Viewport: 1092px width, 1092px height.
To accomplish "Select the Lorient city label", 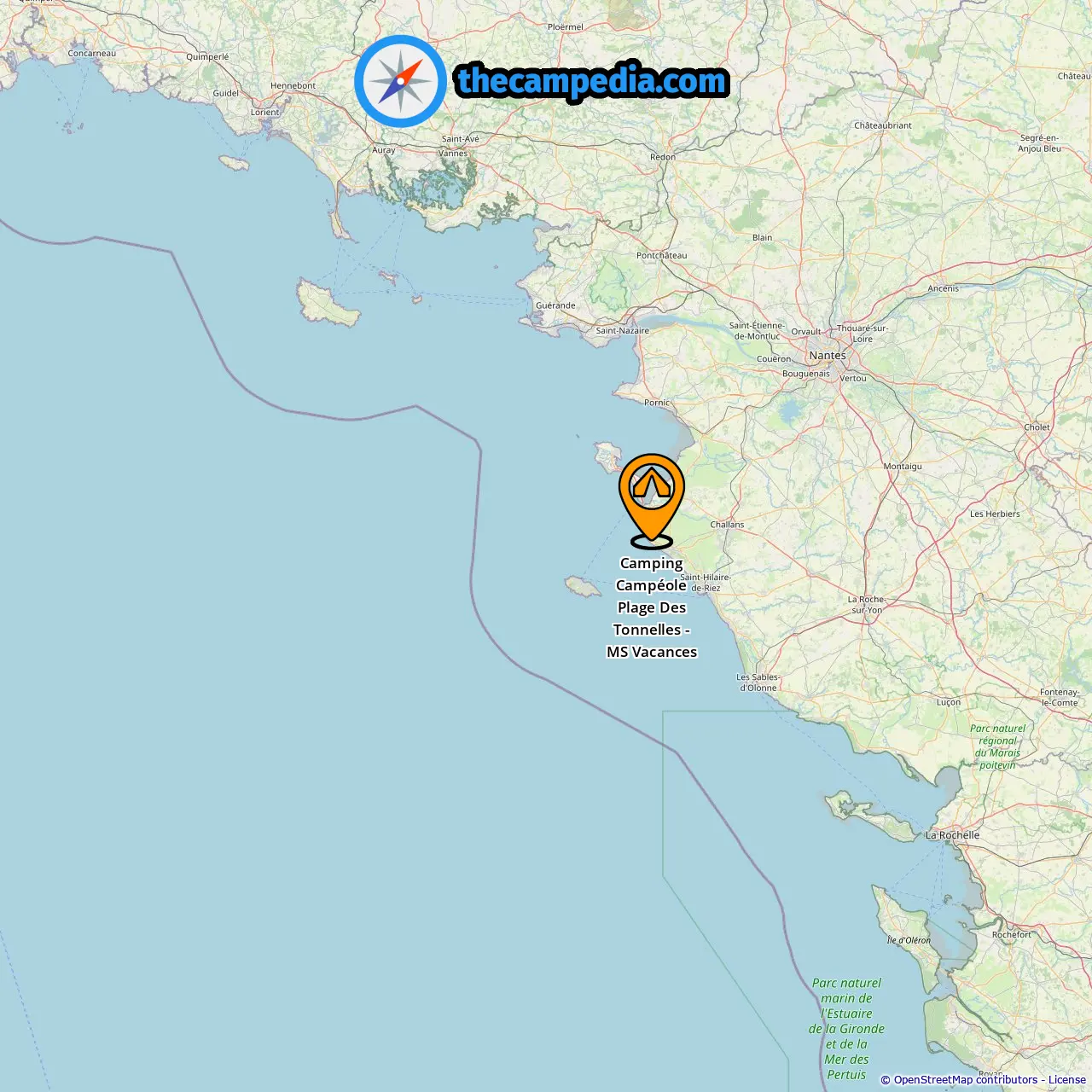I will pyautogui.click(x=264, y=113).
